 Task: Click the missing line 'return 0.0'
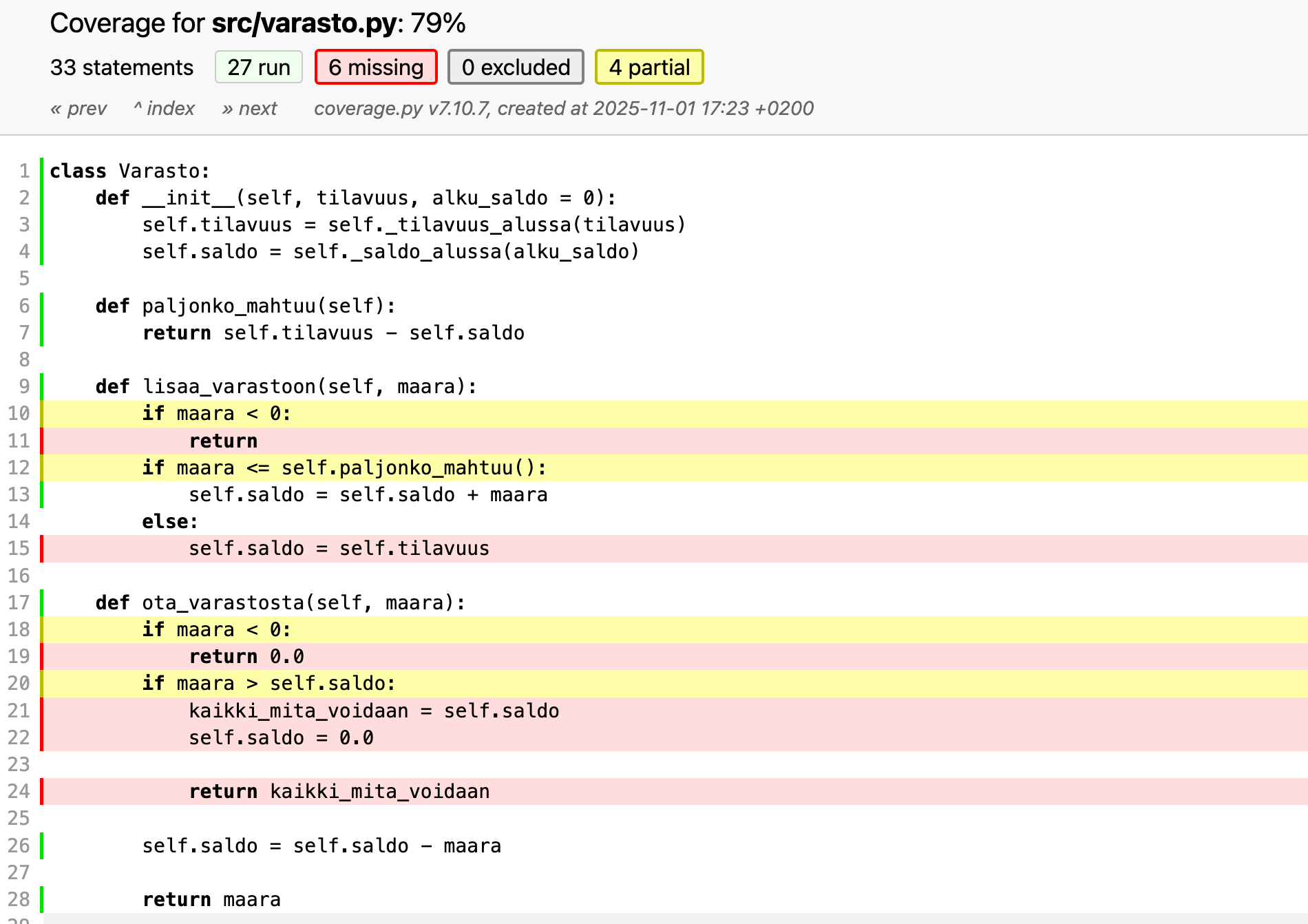(x=246, y=657)
